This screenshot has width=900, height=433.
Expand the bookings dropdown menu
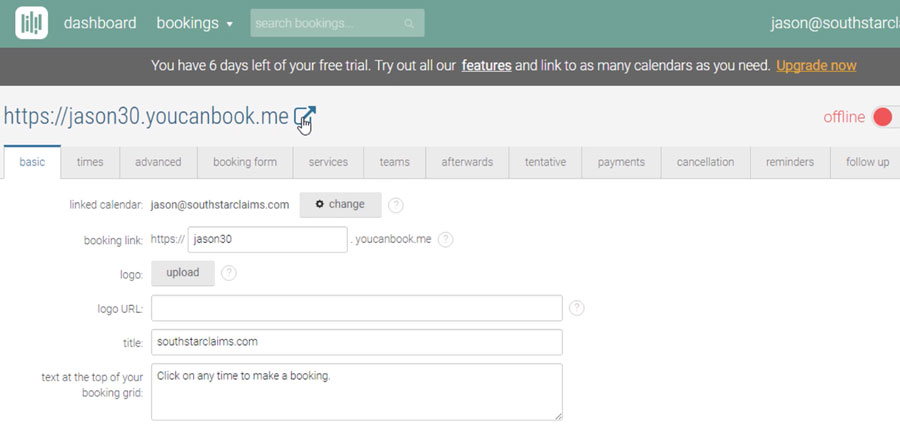(x=195, y=24)
